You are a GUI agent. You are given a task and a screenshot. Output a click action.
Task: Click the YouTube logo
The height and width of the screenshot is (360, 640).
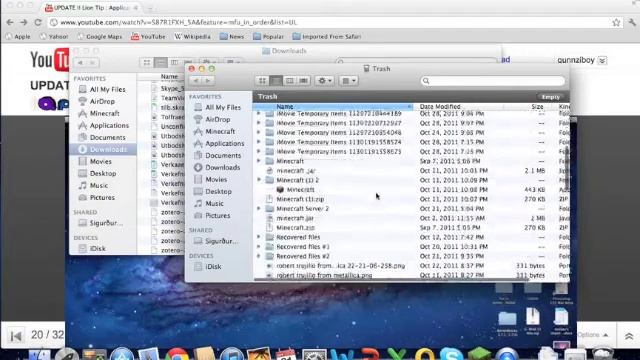coord(49,60)
